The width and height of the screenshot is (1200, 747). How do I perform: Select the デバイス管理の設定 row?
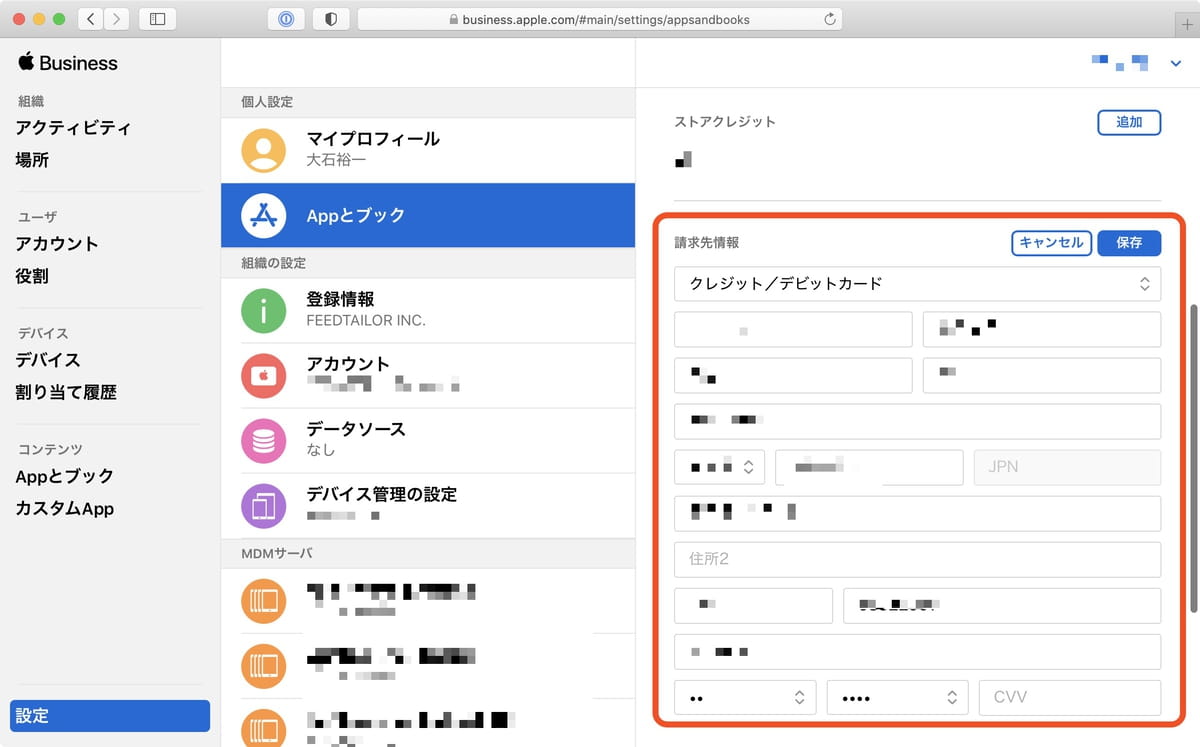click(428, 505)
